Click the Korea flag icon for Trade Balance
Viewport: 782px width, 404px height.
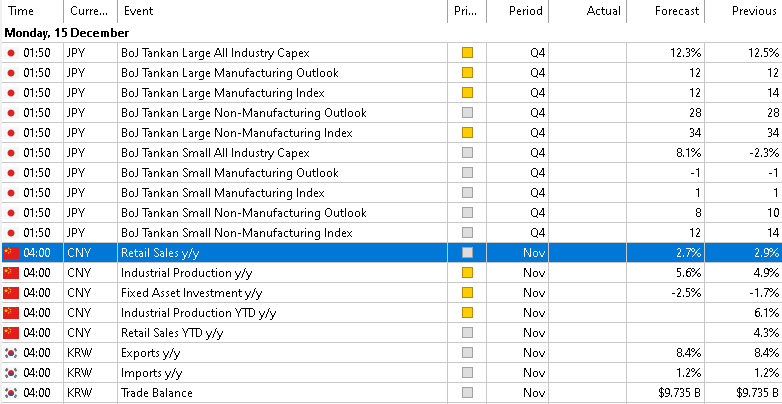pyautogui.click(x=11, y=393)
